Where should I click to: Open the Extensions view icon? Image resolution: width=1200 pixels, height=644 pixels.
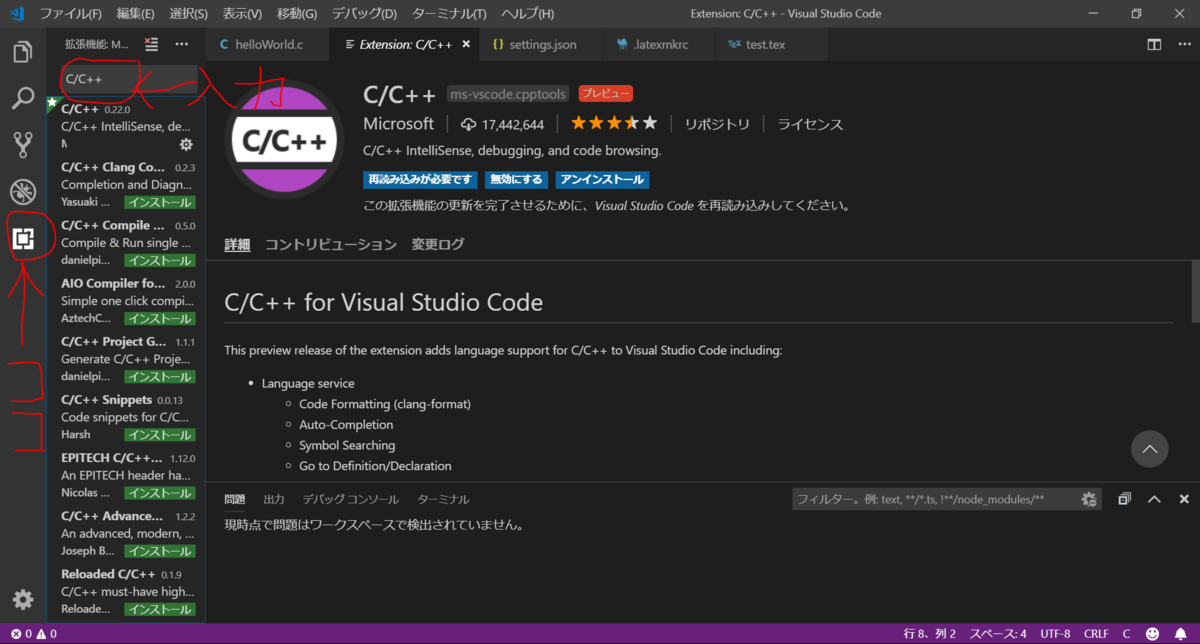(x=22, y=239)
